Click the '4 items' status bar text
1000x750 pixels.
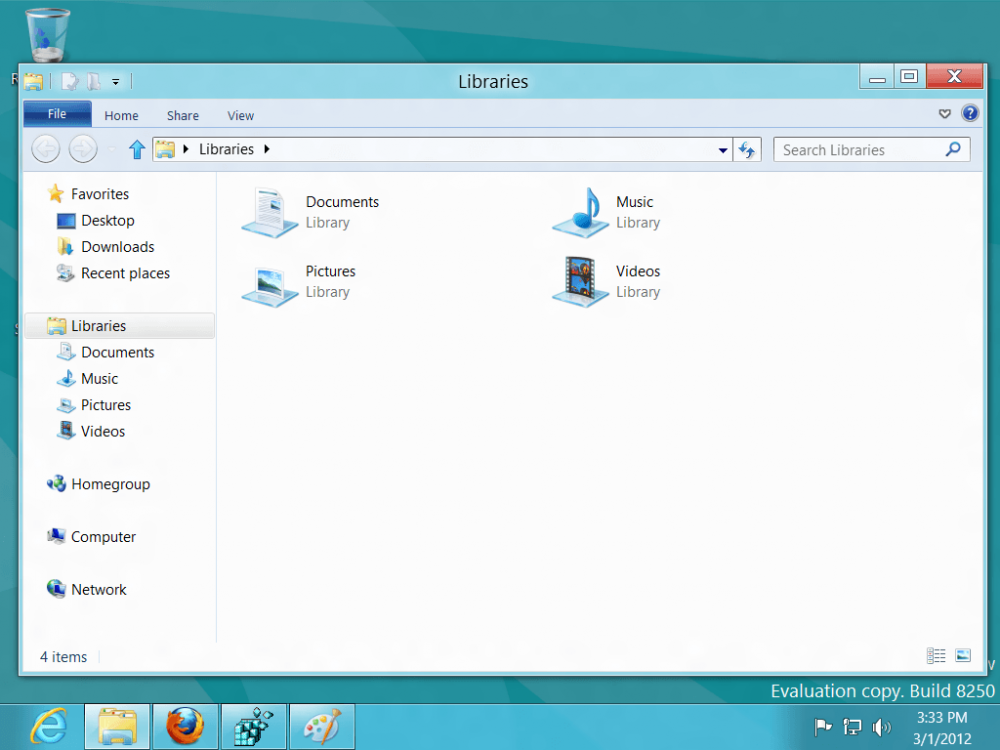pos(63,657)
